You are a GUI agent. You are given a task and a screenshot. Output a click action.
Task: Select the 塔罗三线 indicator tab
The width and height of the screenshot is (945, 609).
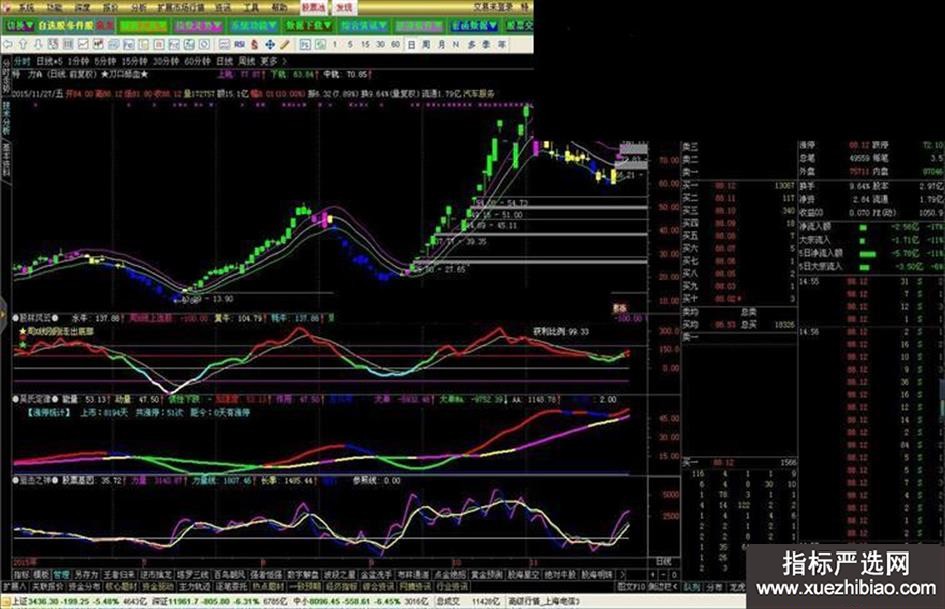(193, 575)
